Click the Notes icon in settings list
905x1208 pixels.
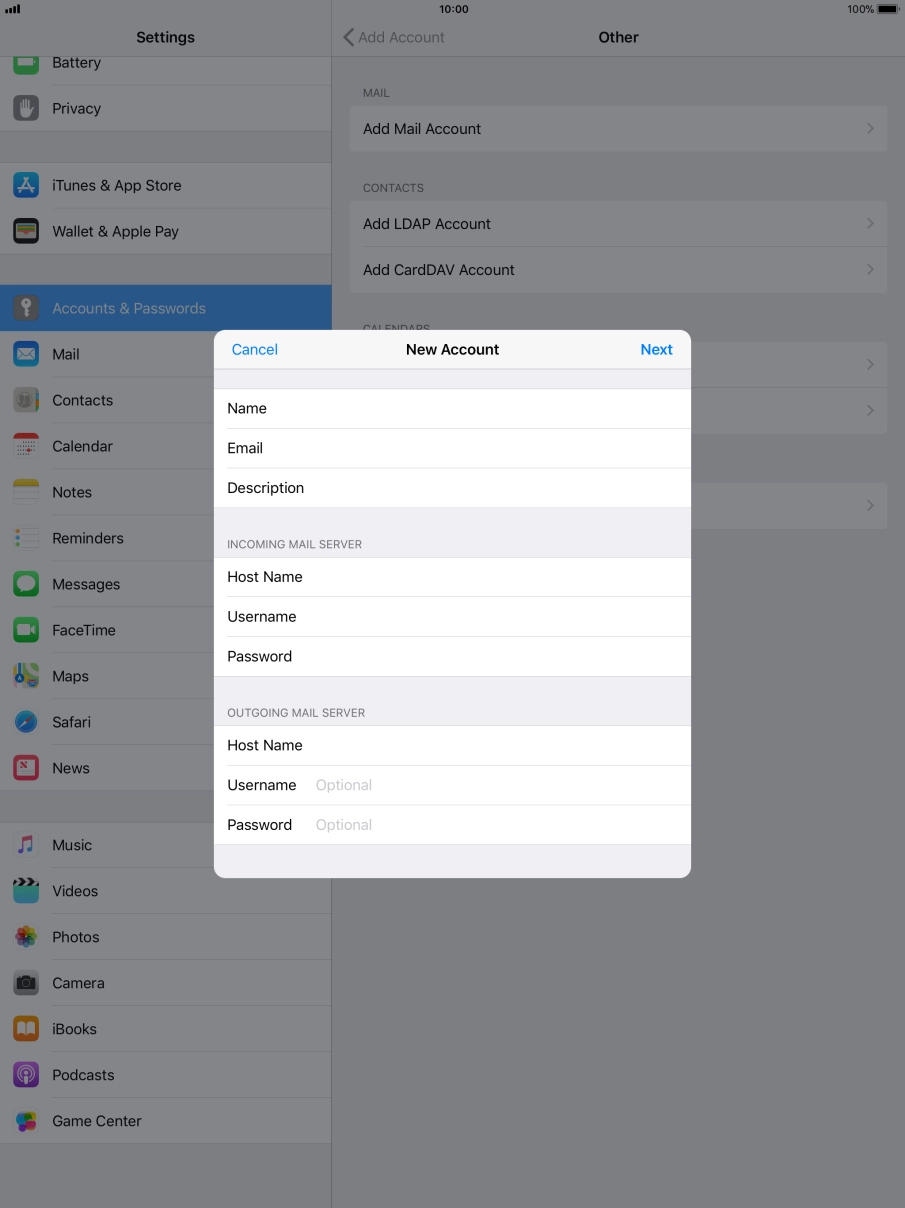[26, 492]
